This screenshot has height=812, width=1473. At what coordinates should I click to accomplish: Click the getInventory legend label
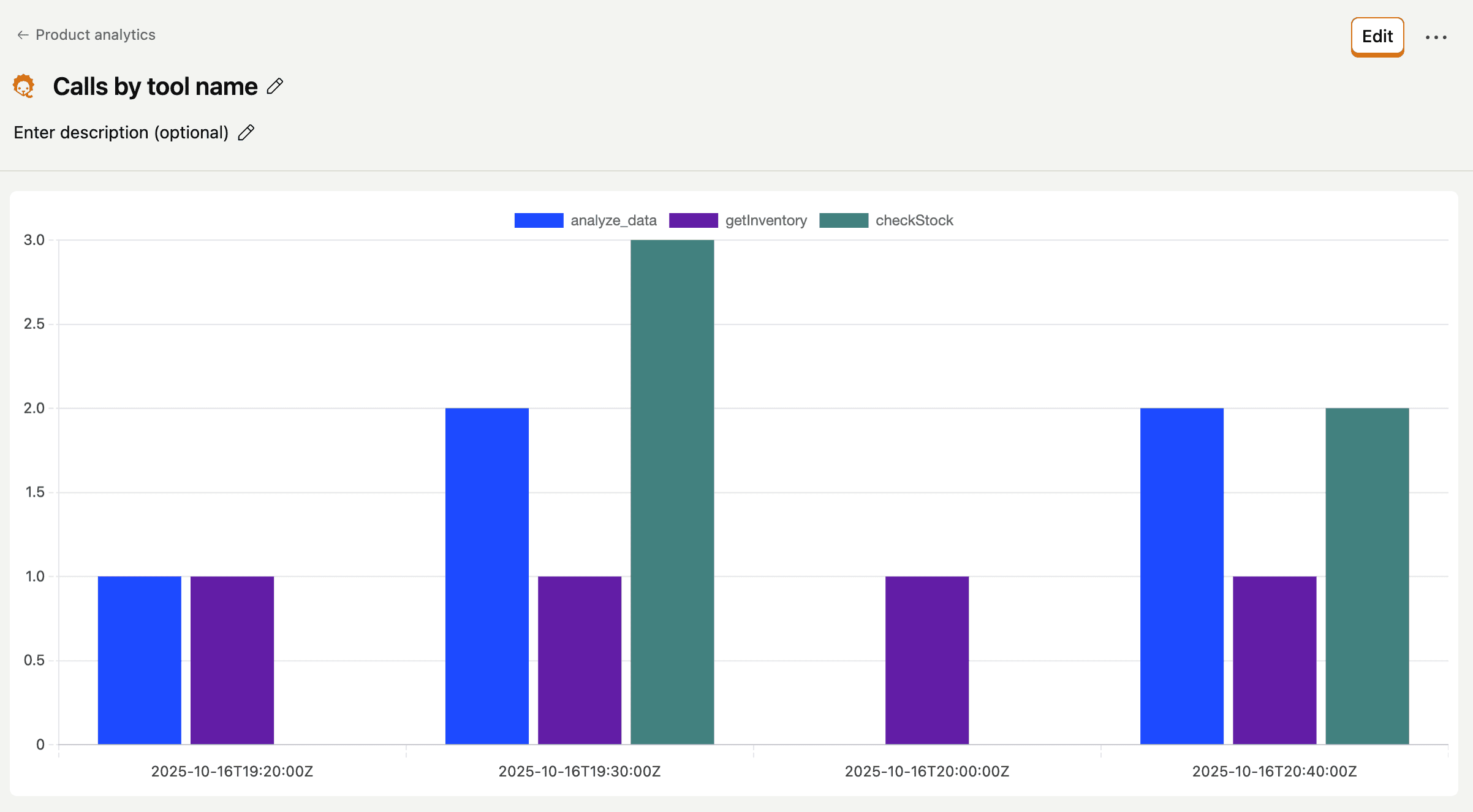click(x=766, y=220)
